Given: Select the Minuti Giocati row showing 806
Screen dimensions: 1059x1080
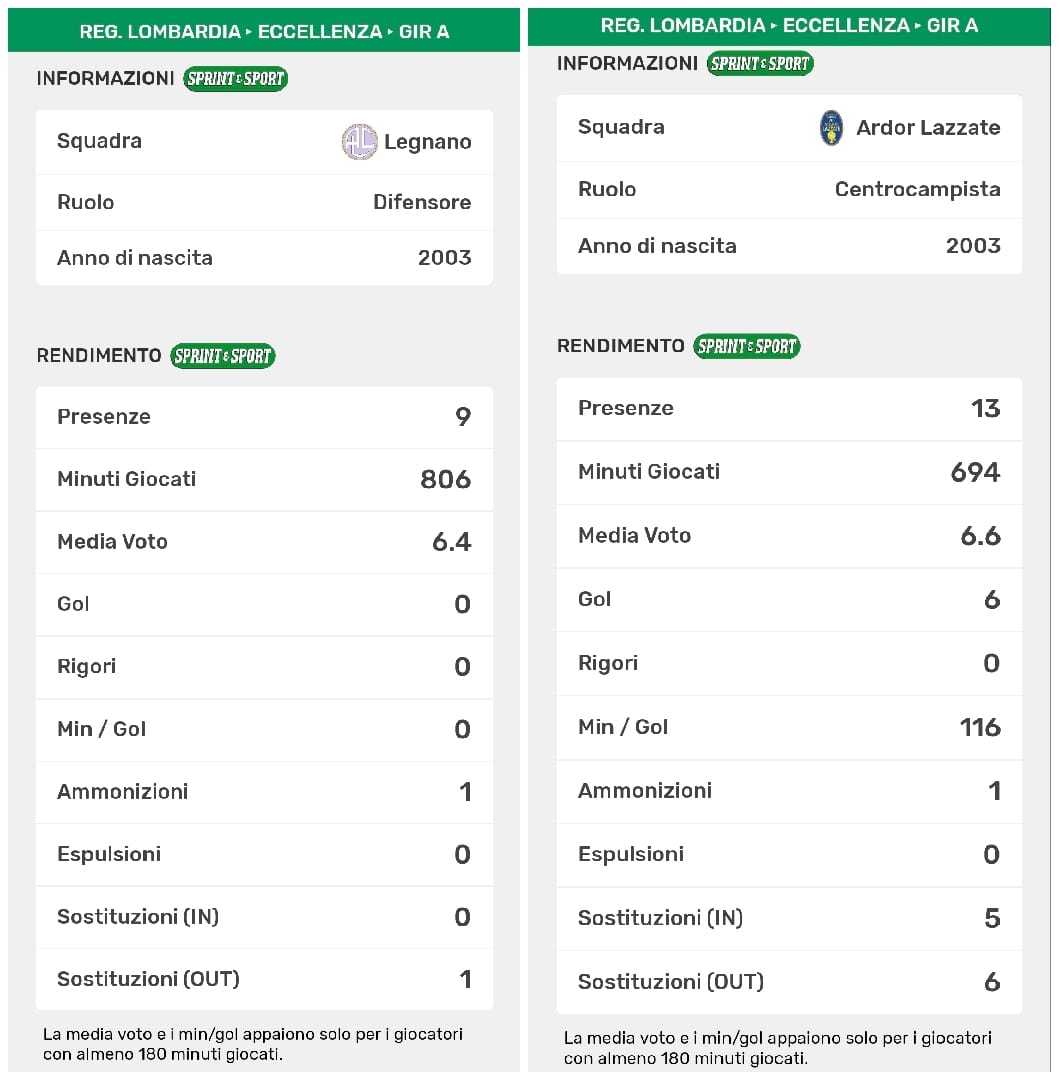Looking at the screenshot, I should coord(264,479).
